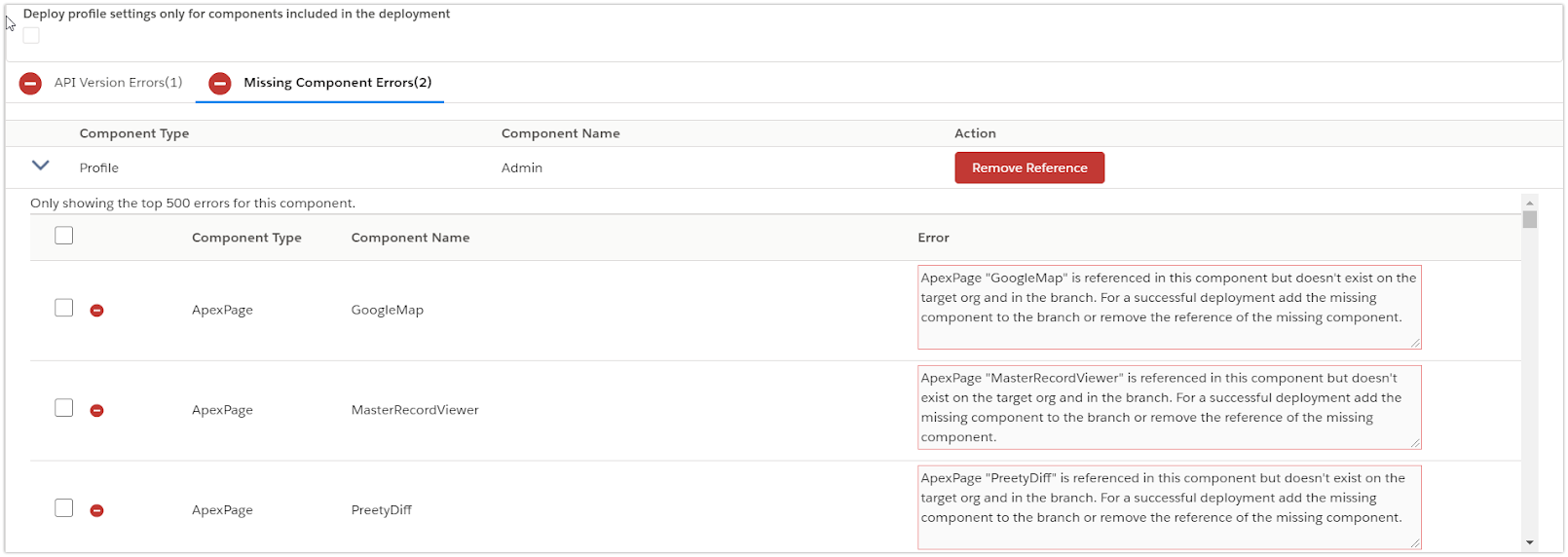
Task: Tick the MasterRecordViewer row checkbox
Action: tap(64, 408)
